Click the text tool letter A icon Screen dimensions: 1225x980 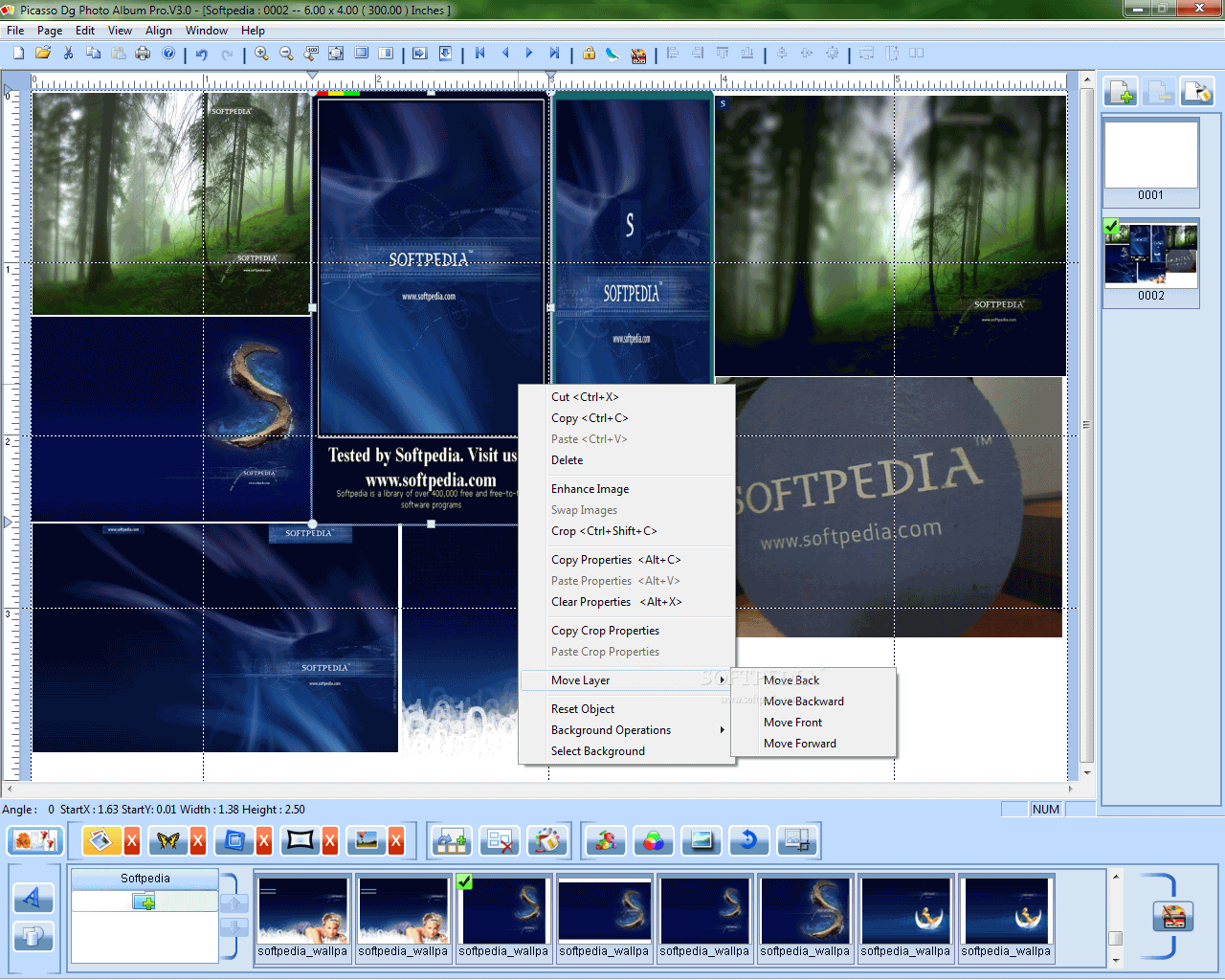(x=33, y=898)
